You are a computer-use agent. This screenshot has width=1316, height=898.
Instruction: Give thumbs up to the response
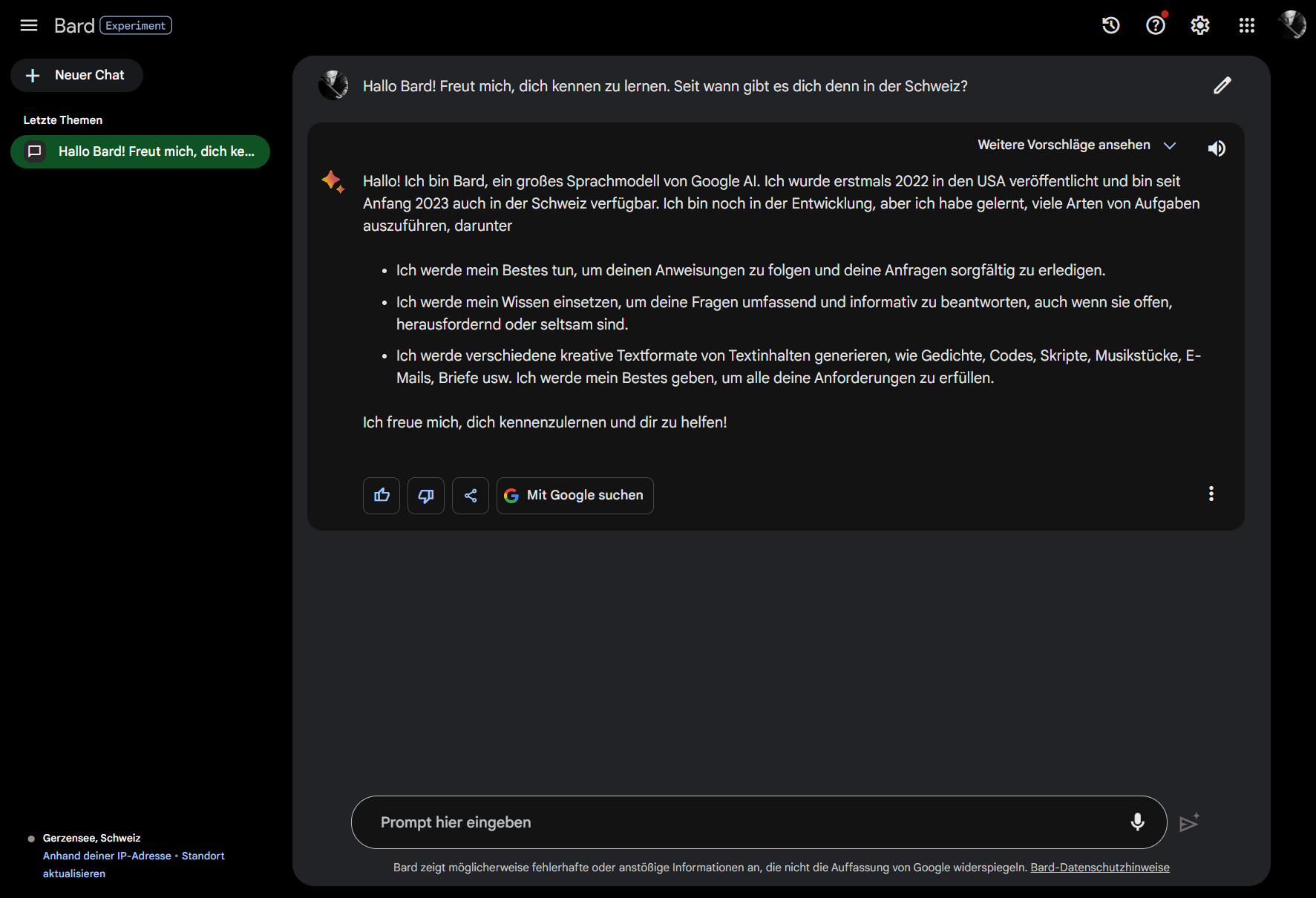point(382,496)
